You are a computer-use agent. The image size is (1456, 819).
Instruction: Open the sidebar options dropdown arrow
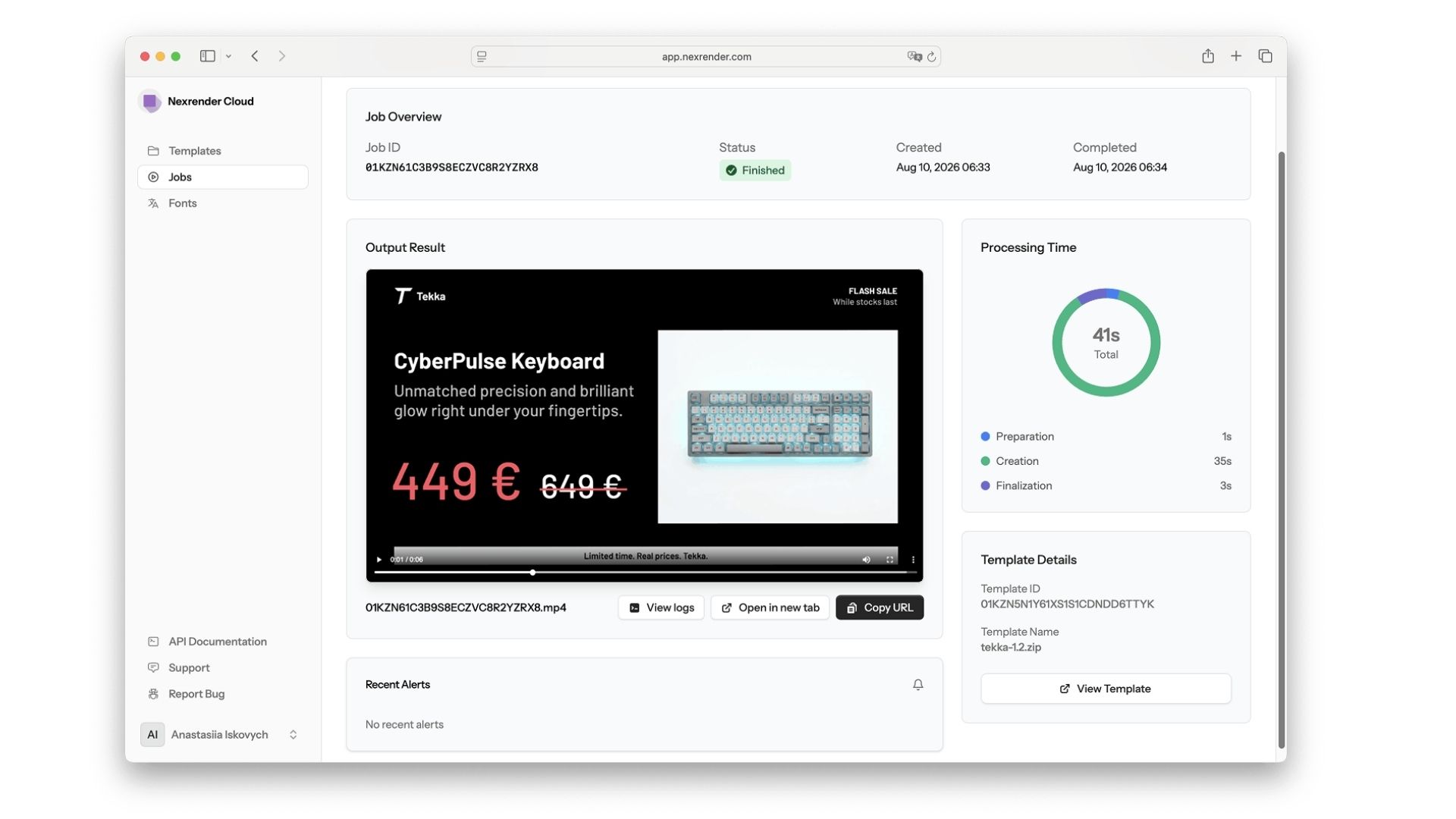228,56
